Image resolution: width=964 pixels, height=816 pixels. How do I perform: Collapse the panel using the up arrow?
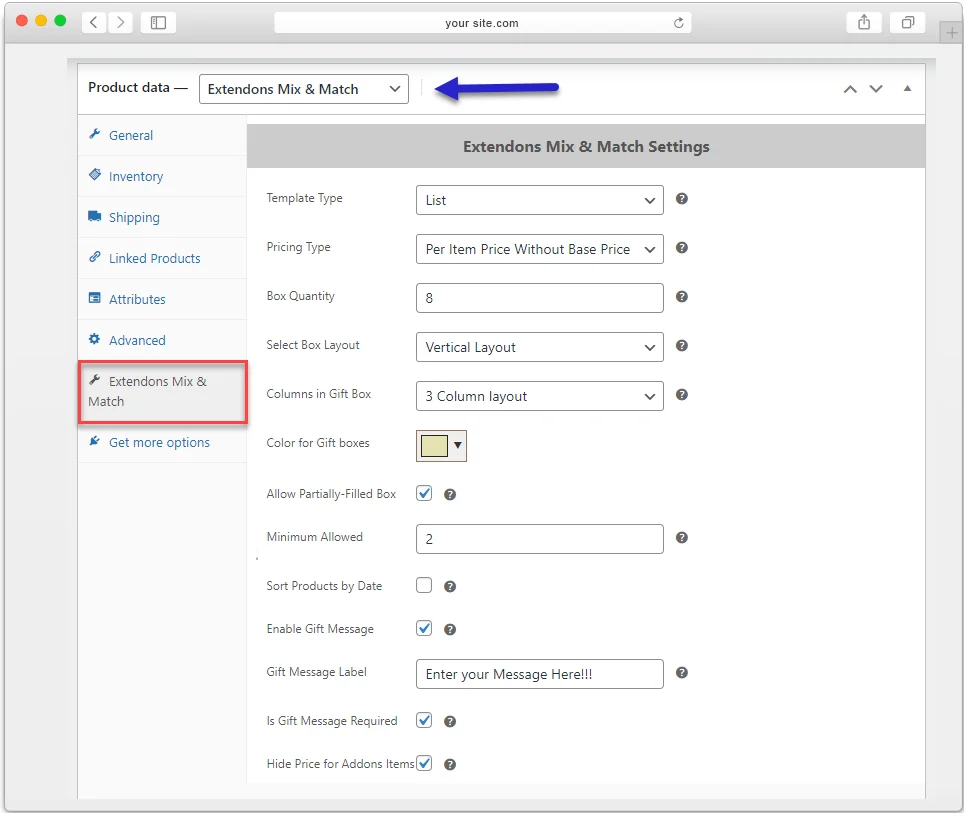pyautogui.click(x=849, y=88)
